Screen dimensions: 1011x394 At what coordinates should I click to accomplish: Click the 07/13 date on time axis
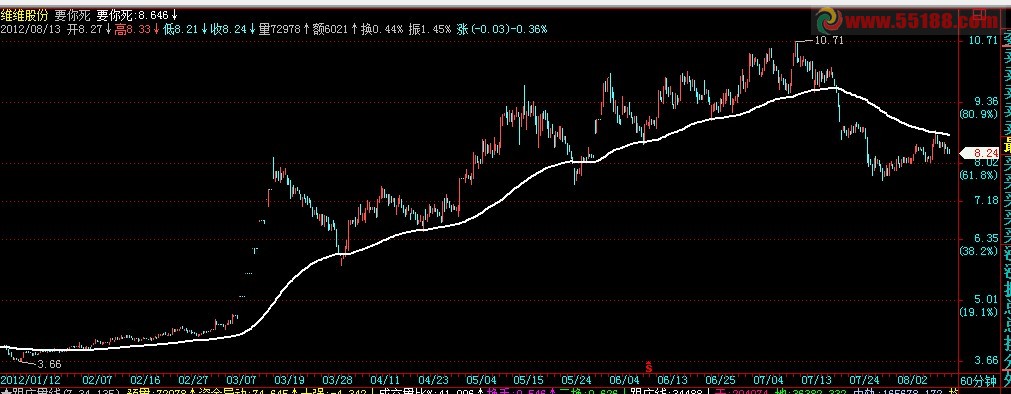click(x=815, y=379)
